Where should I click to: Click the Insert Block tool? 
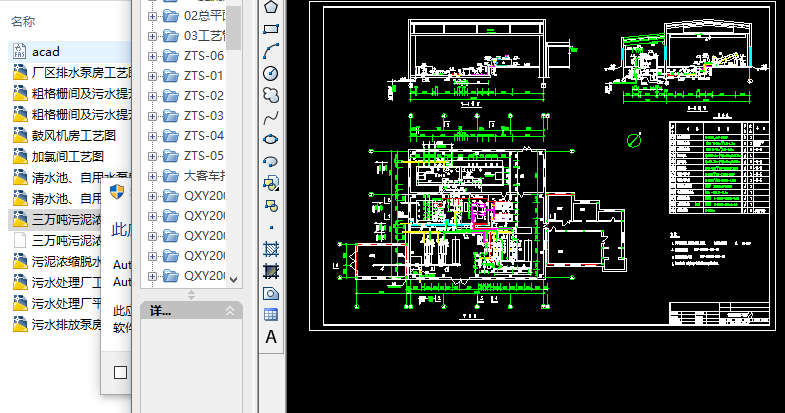271,183
